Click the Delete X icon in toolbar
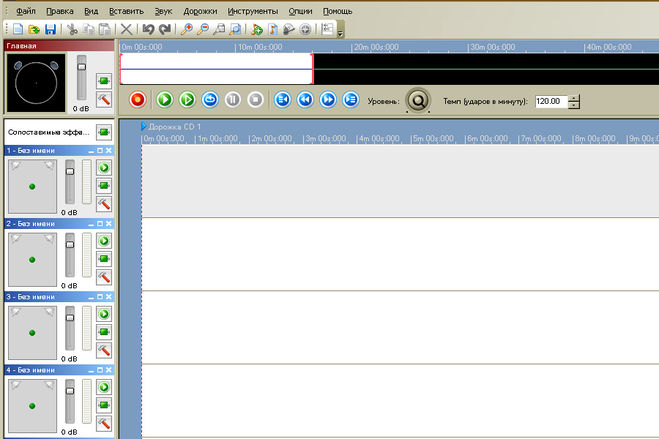Screen dimensions: 659x439 [x=125, y=30]
